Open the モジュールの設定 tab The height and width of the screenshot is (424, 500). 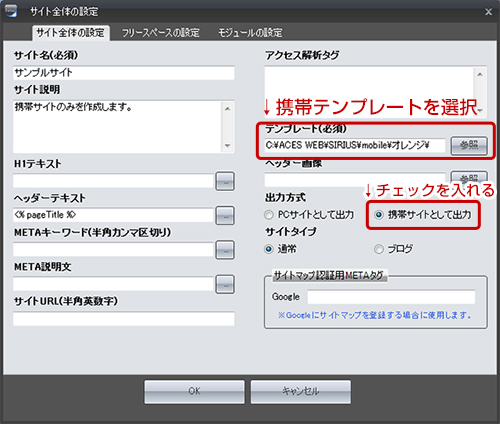pyautogui.click(x=250, y=33)
